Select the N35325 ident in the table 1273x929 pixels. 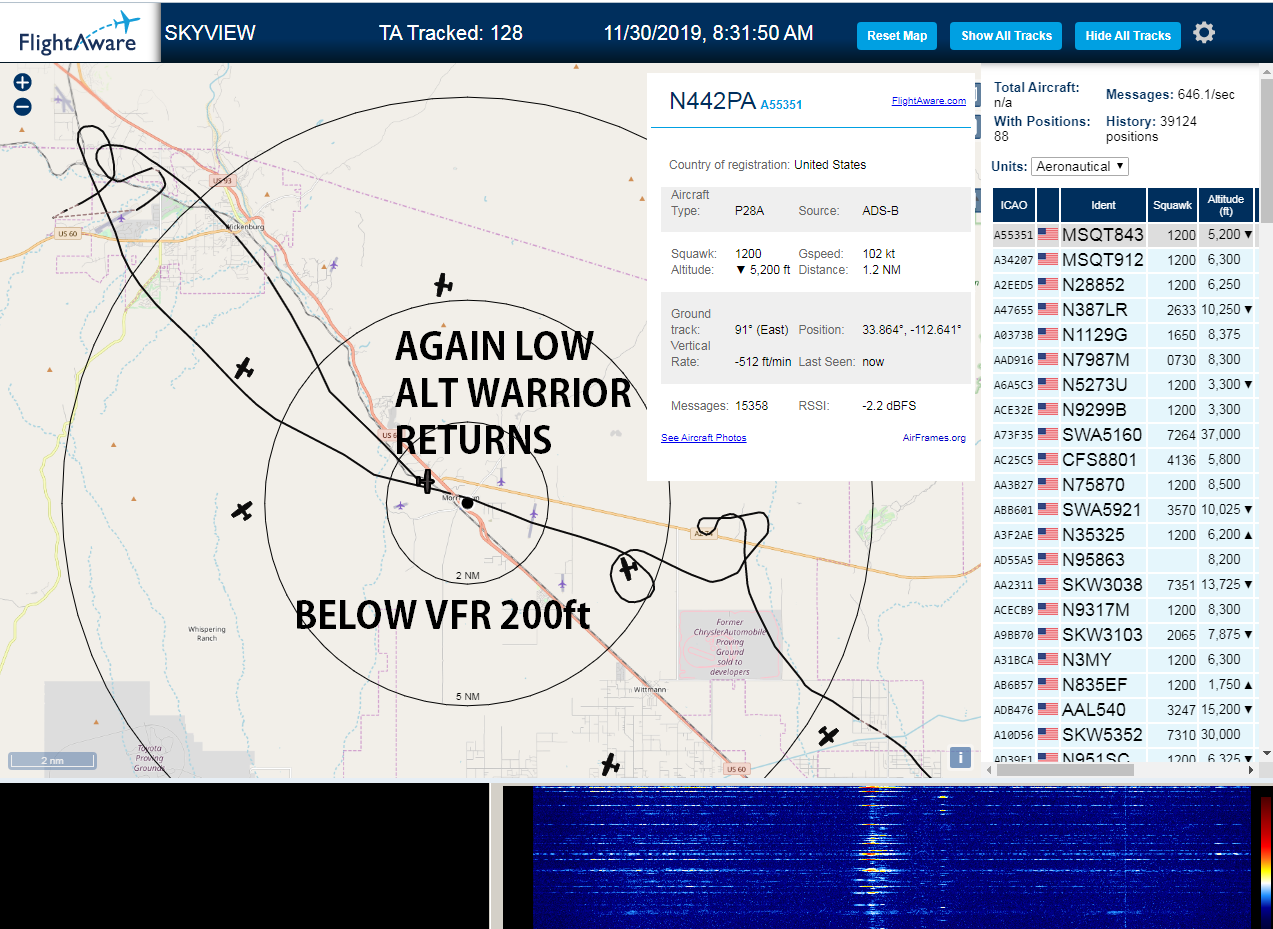[1093, 535]
